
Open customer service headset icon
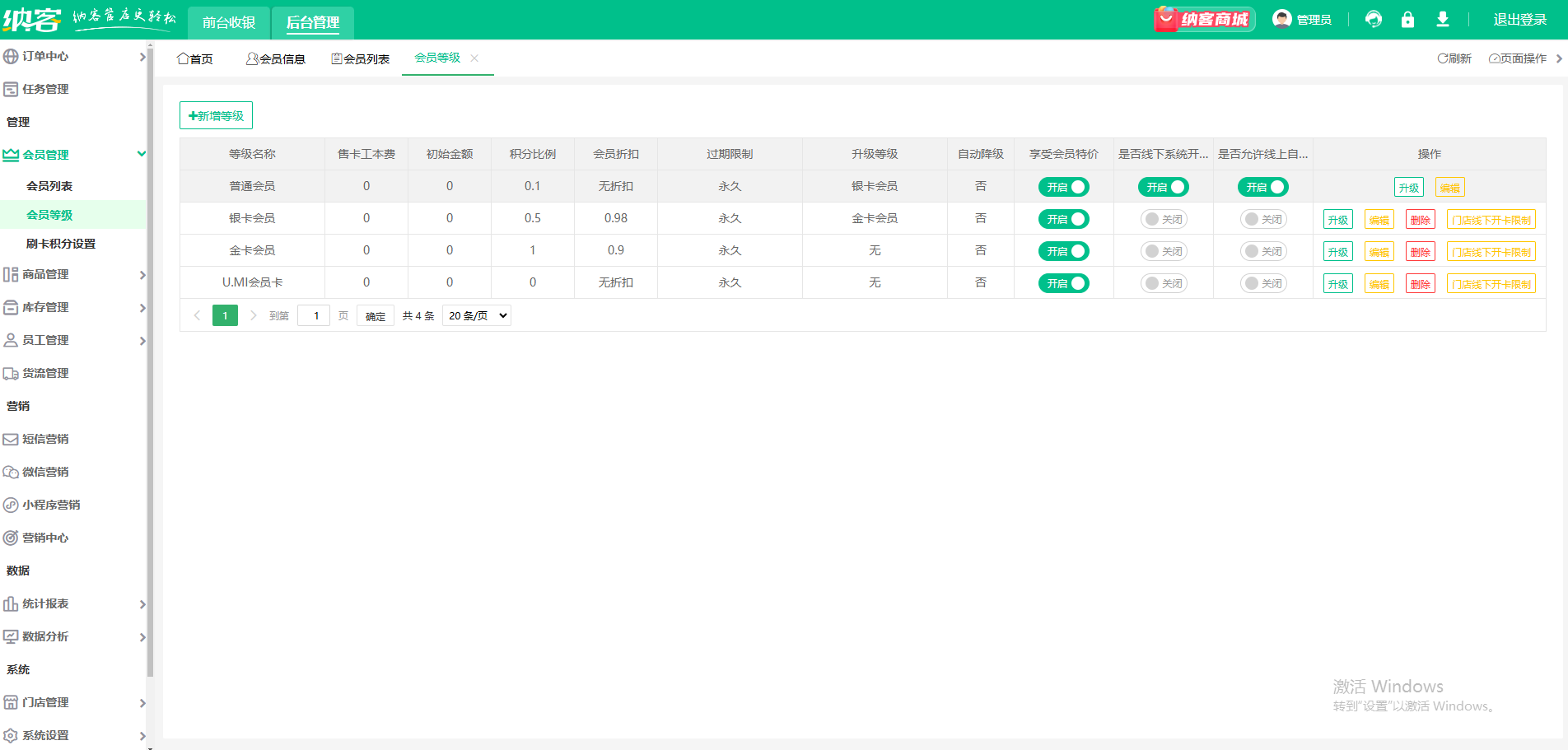(x=1373, y=20)
